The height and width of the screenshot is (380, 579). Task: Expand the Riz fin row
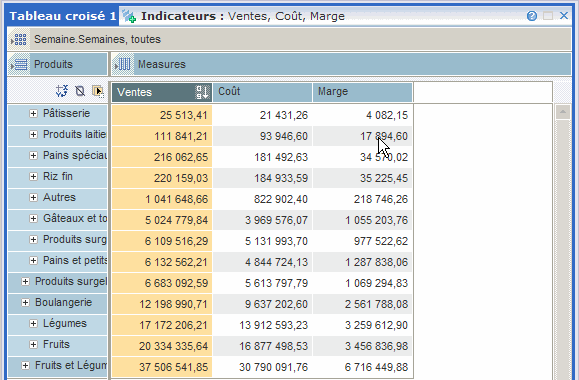click(33, 177)
